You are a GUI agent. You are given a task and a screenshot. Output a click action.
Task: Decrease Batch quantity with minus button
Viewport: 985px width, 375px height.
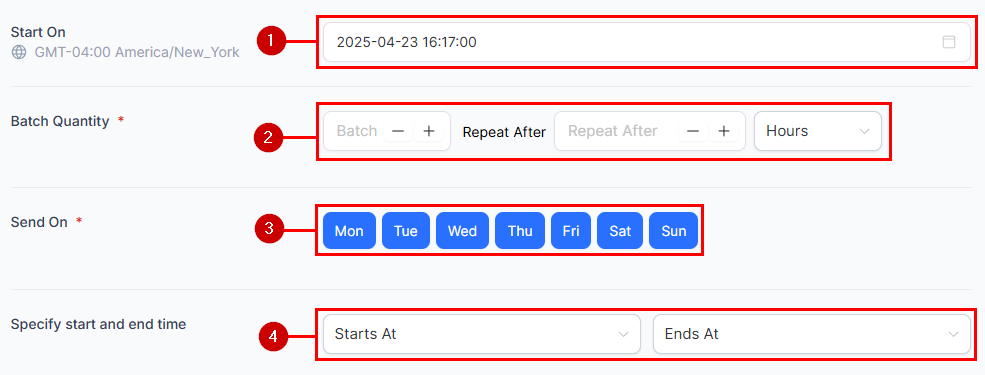click(398, 131)
